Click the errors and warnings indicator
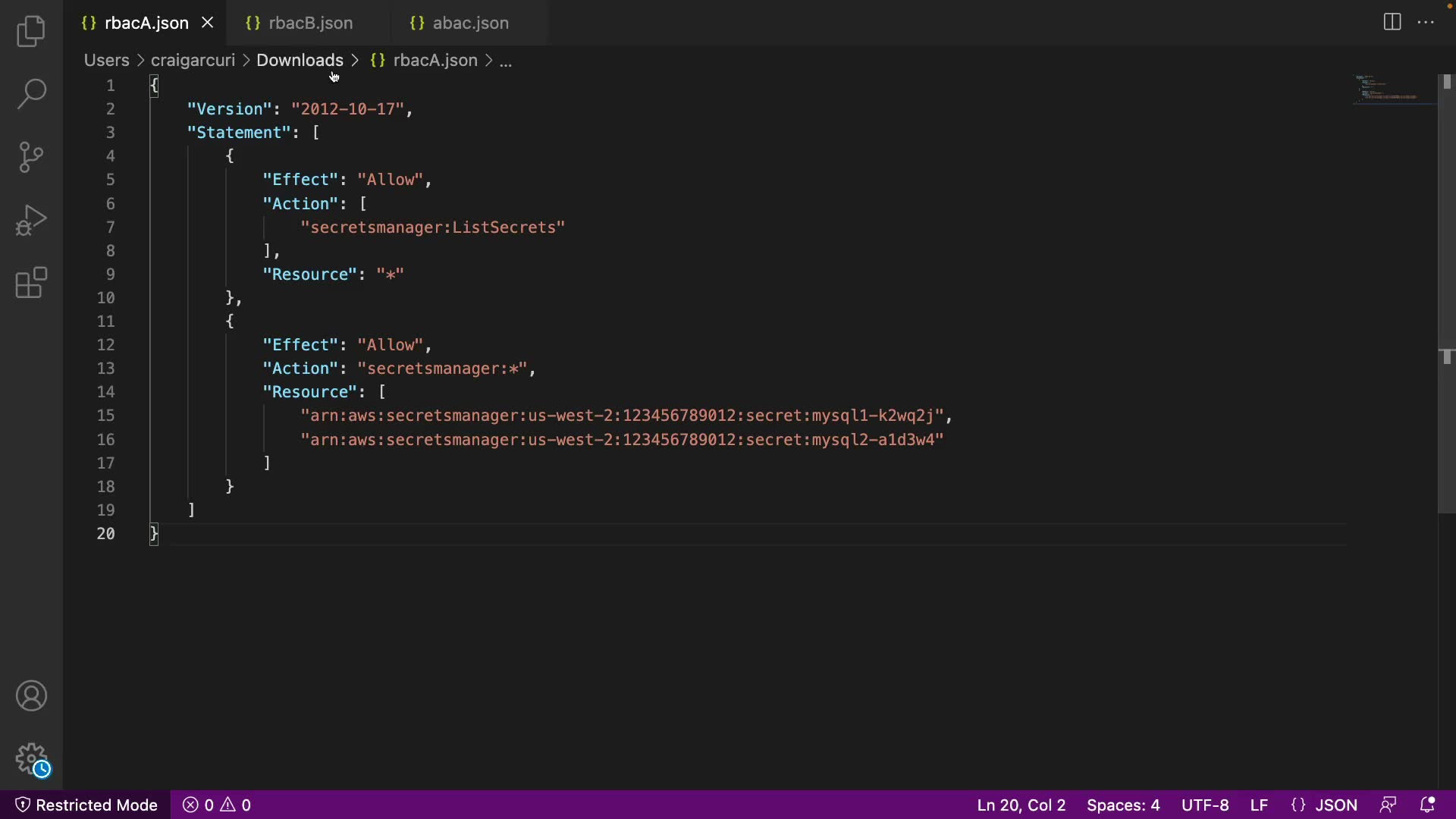 pos(217,805)
